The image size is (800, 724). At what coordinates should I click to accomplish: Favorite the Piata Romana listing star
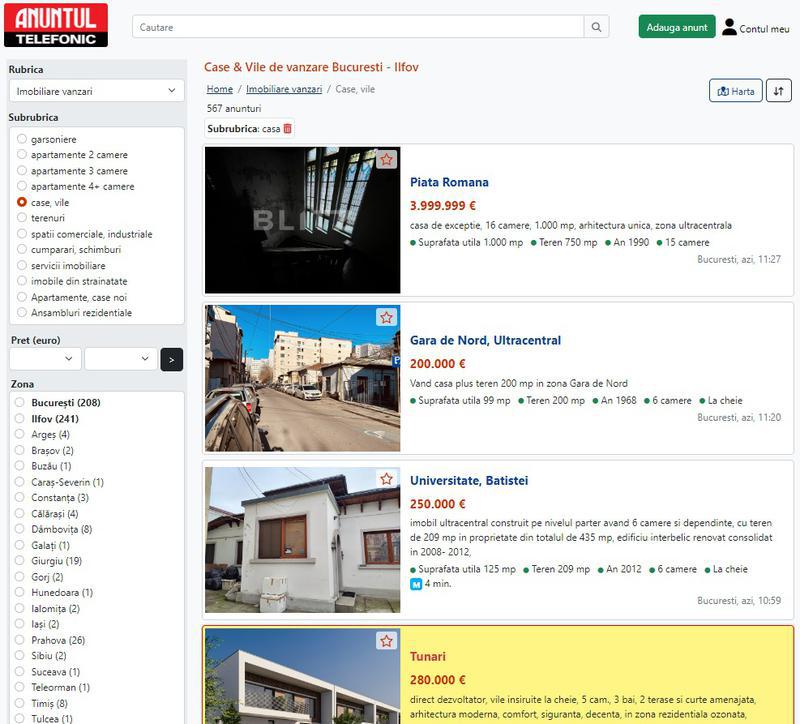[x=386, y=160]
